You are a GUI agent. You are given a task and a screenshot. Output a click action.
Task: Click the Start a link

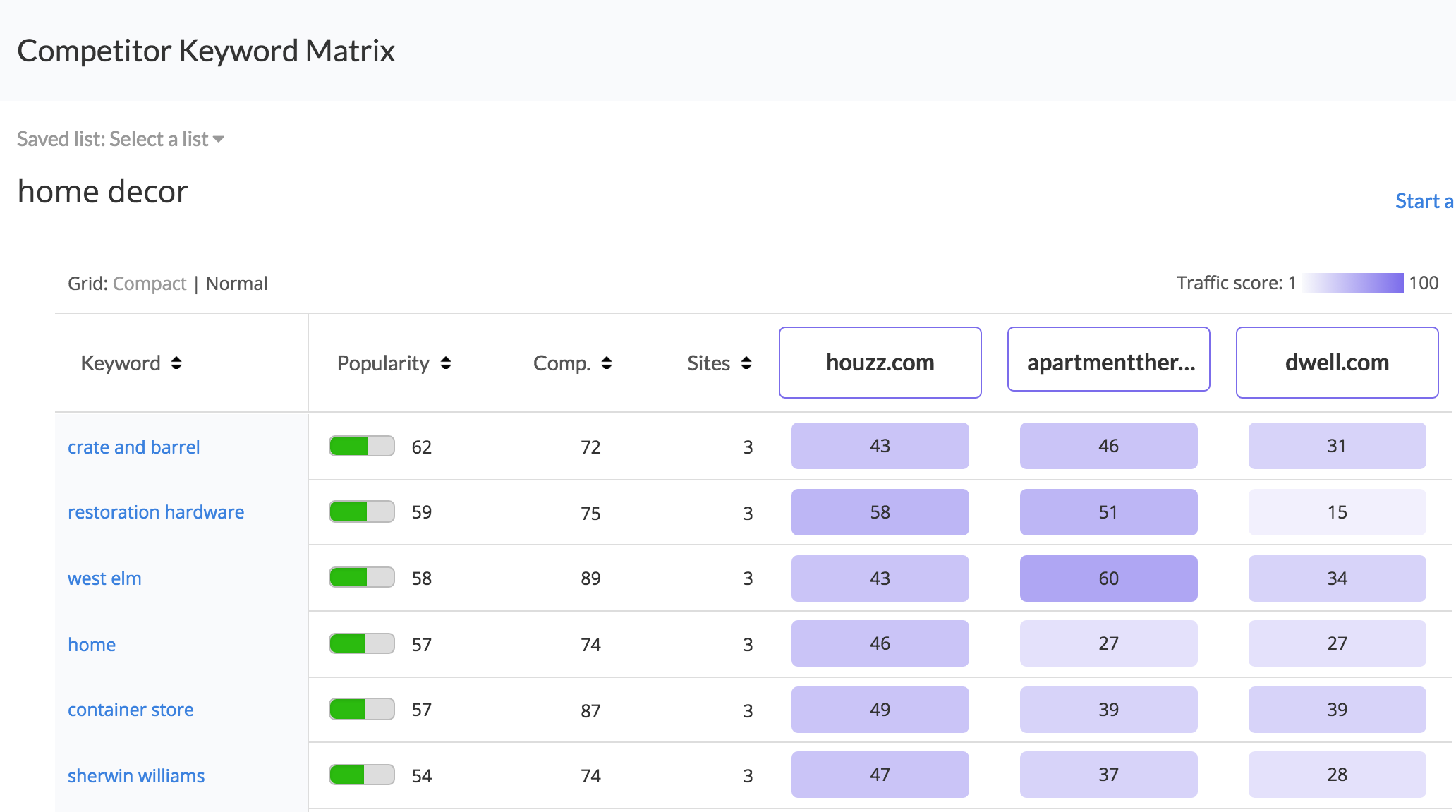coord(1424,201)
